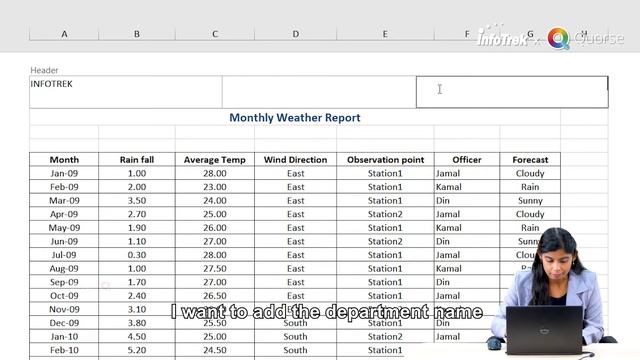Select the Jan-09 month cell
640x360 pixels.
pos(64,173)
